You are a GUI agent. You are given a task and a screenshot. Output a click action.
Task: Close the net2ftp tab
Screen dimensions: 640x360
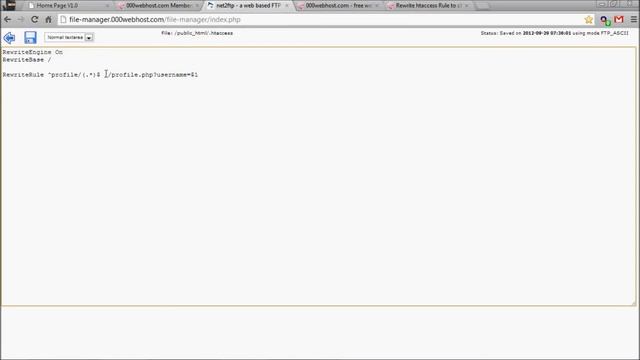(x=287, y=6)
